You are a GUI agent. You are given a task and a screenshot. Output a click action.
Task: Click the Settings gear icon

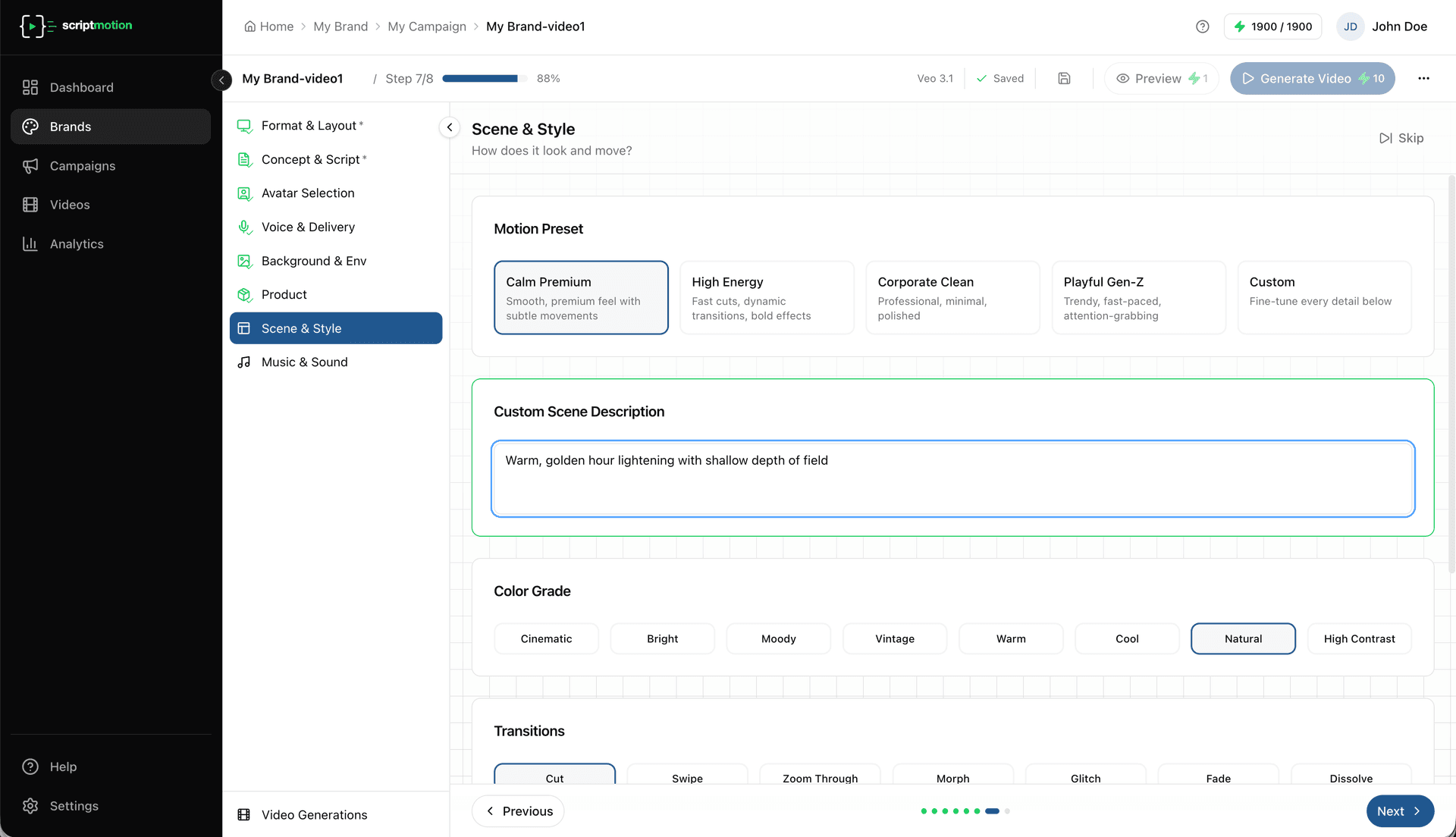click(30, 805)
